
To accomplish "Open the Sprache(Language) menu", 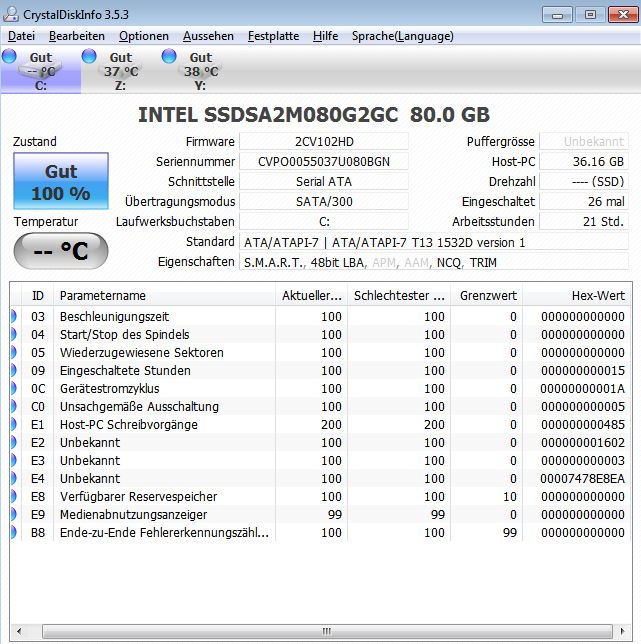I will pos(402,36).
